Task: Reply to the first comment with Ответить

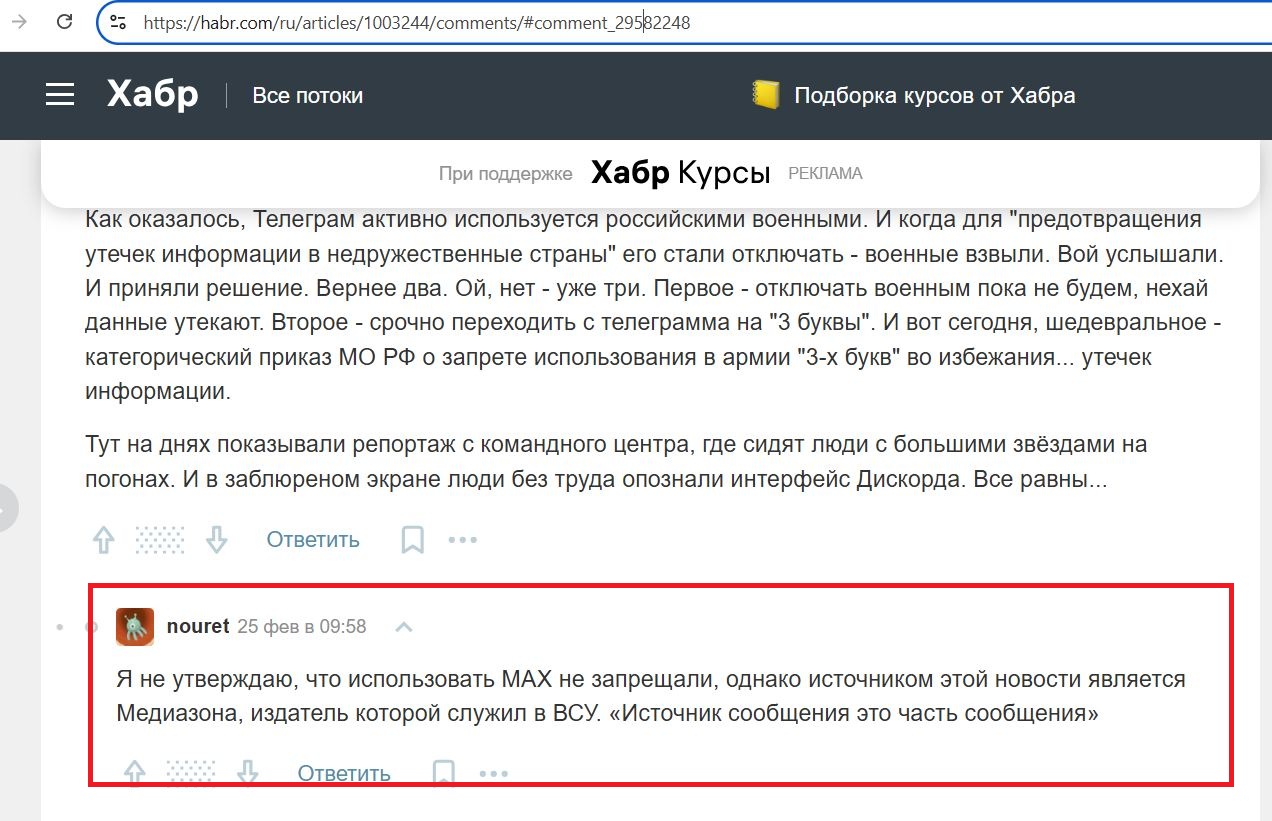Action: pos(312,541)
